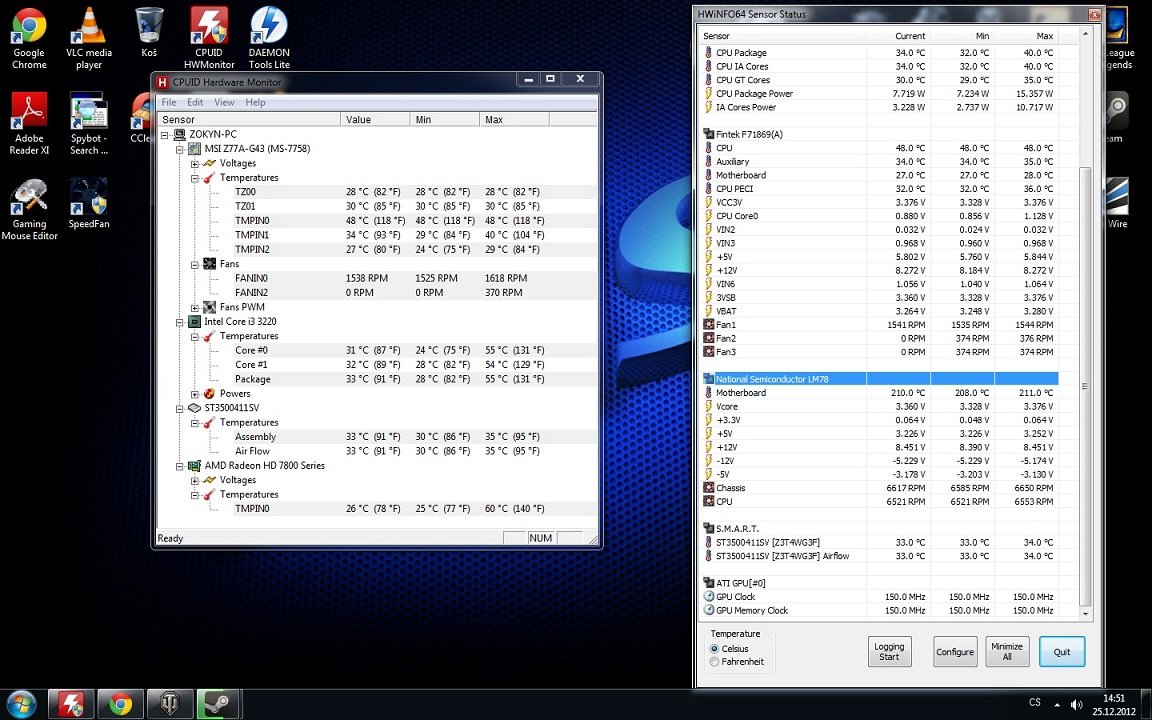Select the Chassis fan RPM row
Screen dimensions: 1152x720
point(880,488)
